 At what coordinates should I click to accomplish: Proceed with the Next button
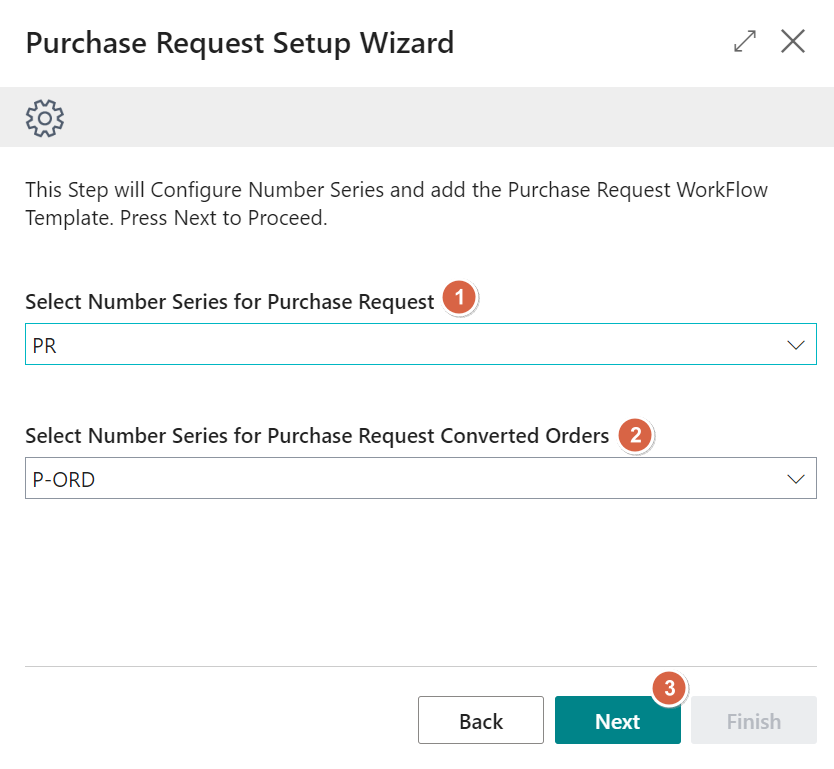618,720
